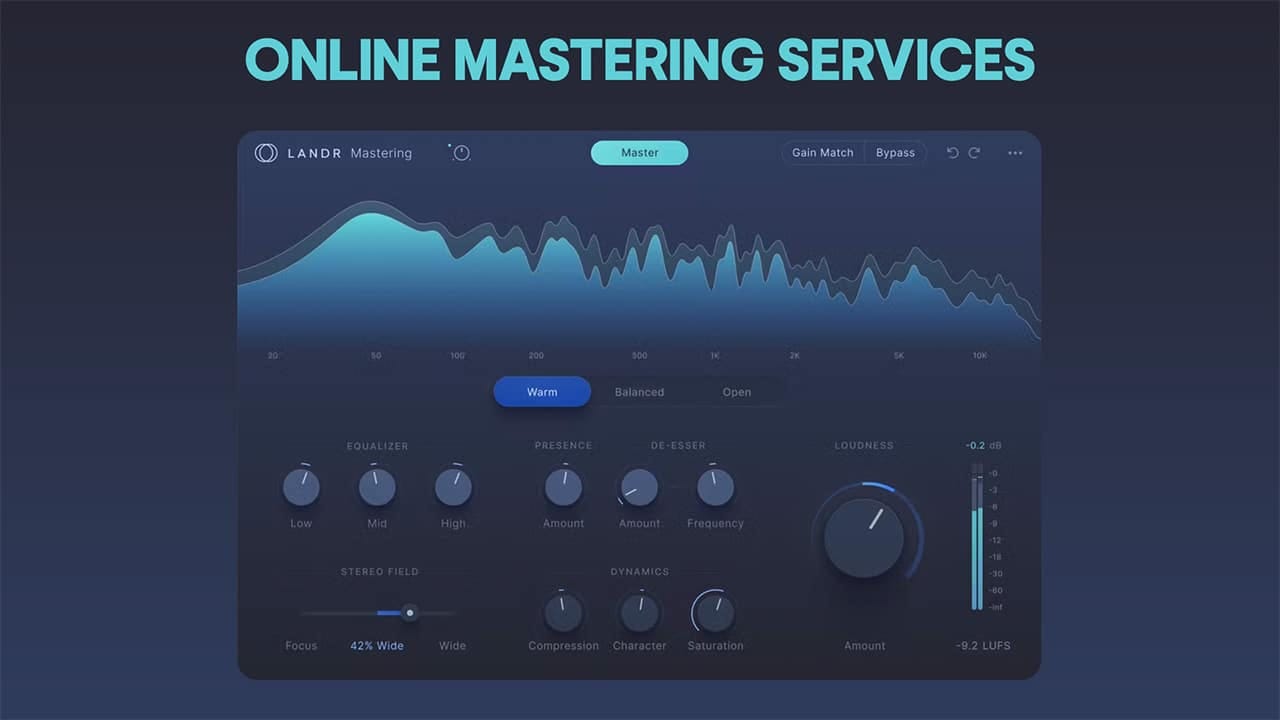This screenshot has width=1280, height=720.
Task: Click the -9.2 LUFS readout
Action: pos(983,646)
